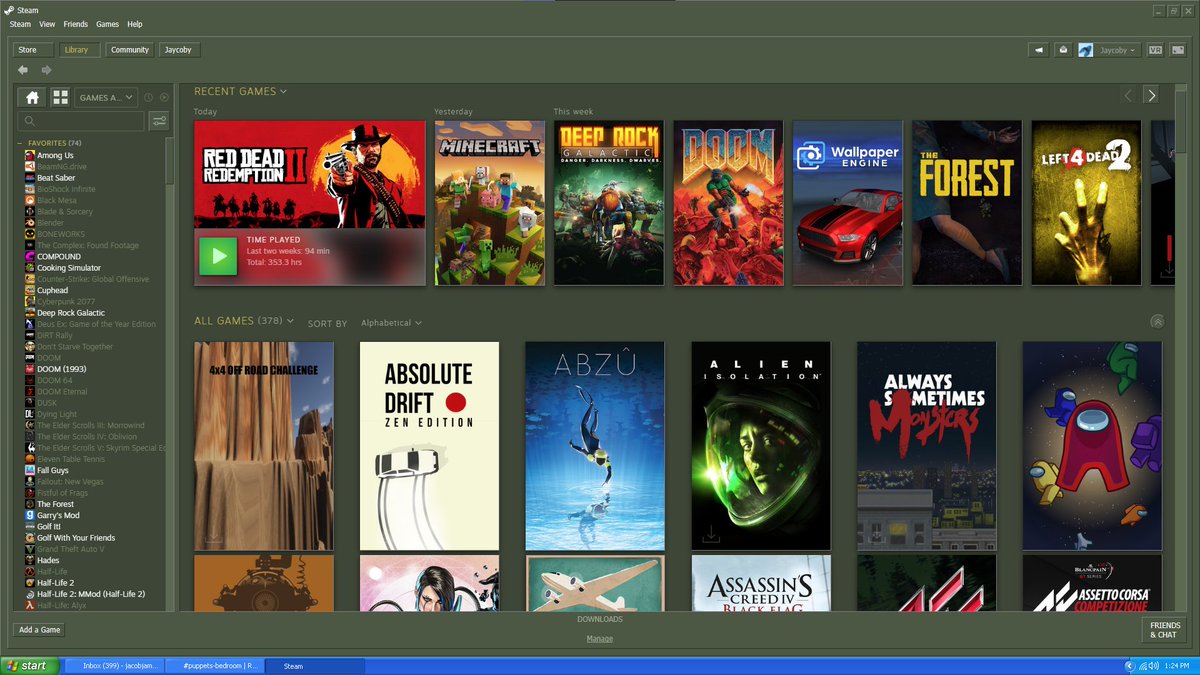Switch to the #puppets-bedroom taskbar window
The height and width of the screenshot is (675, 1200).
tap(213, 665)
